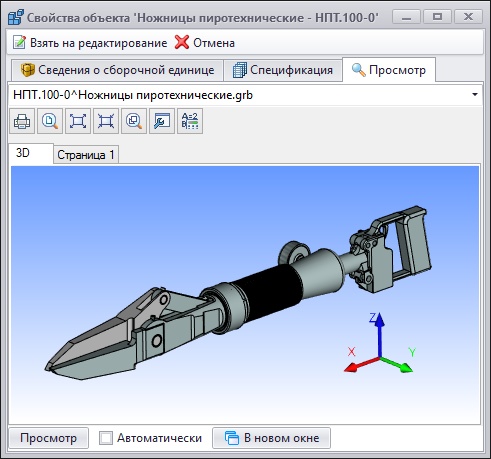This screenshot has height=459, width=491.
Task: Open viewer settings with the wrench icon
Action: click(x=162, y=121)
